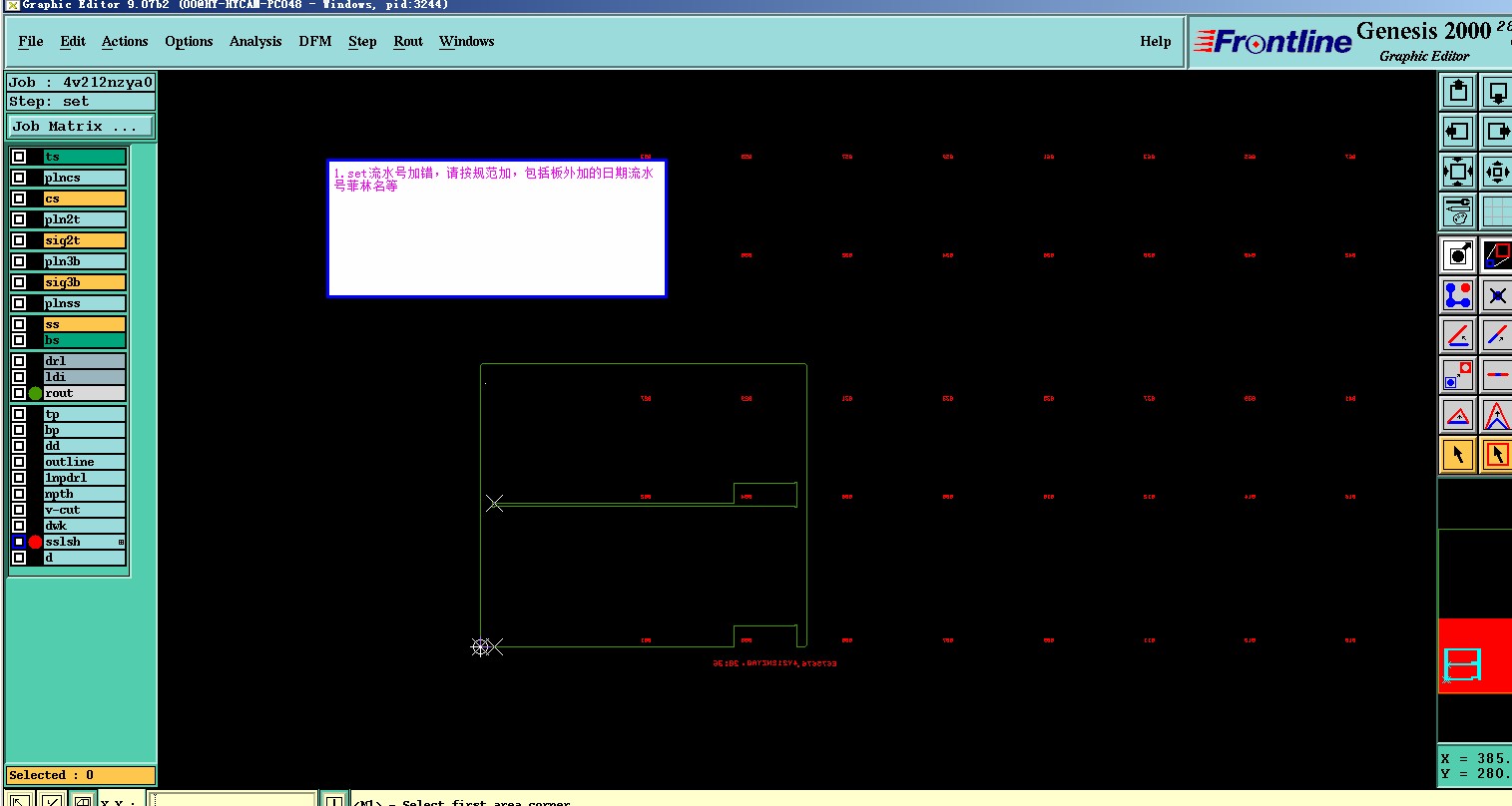Viewport: 1512px width, 806px height.
Task: Open the Actions menu
Action: tap(125, 41)
